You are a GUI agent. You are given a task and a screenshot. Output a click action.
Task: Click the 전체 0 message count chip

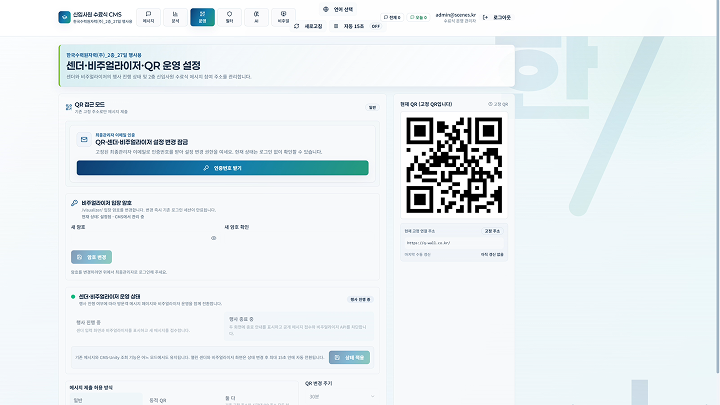pos(392,17)
